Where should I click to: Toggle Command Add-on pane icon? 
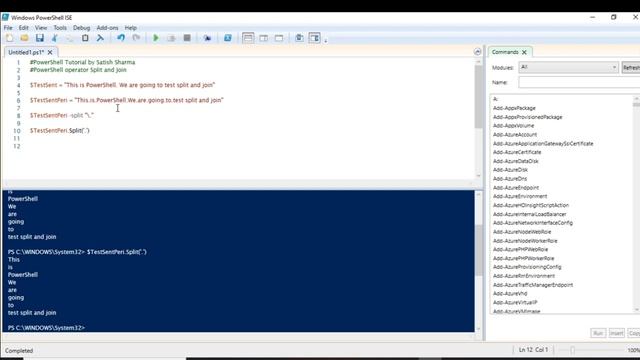click(314, 38)
